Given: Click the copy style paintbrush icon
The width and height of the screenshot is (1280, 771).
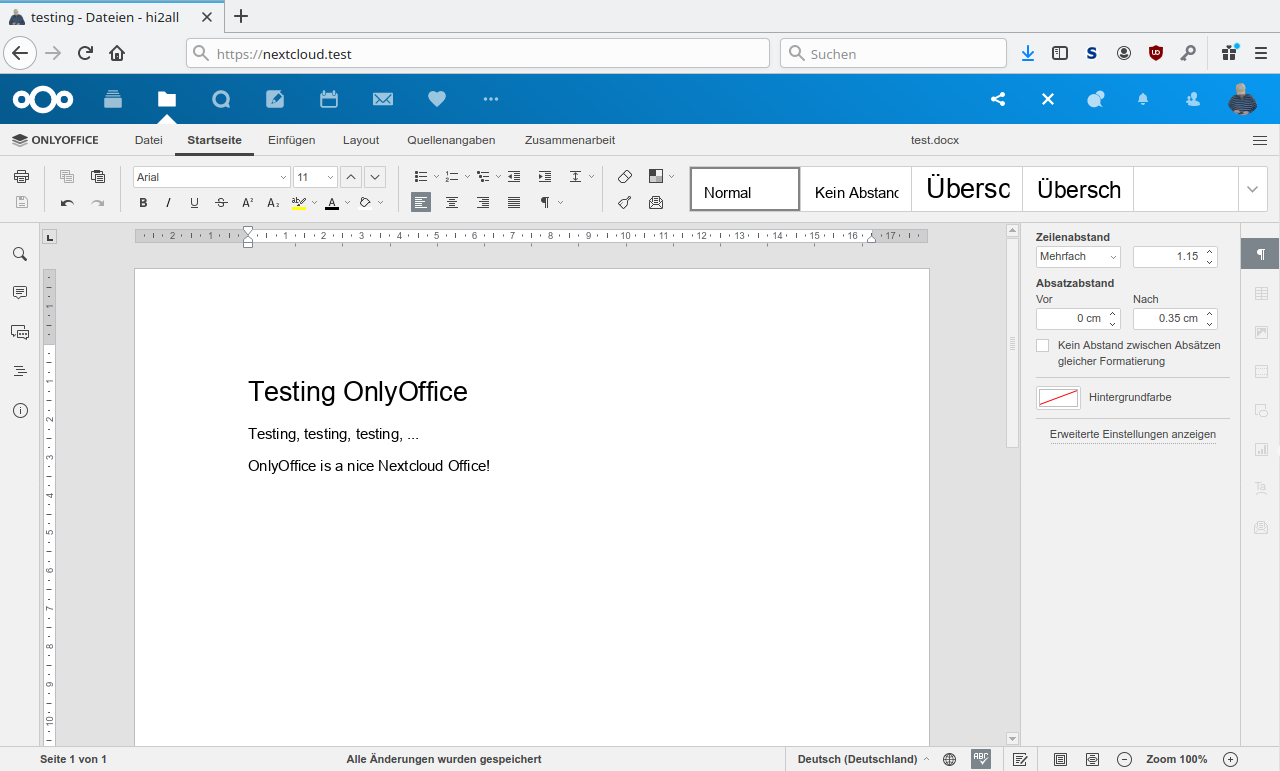Looking at the screenshot, I should pos(625,203).
